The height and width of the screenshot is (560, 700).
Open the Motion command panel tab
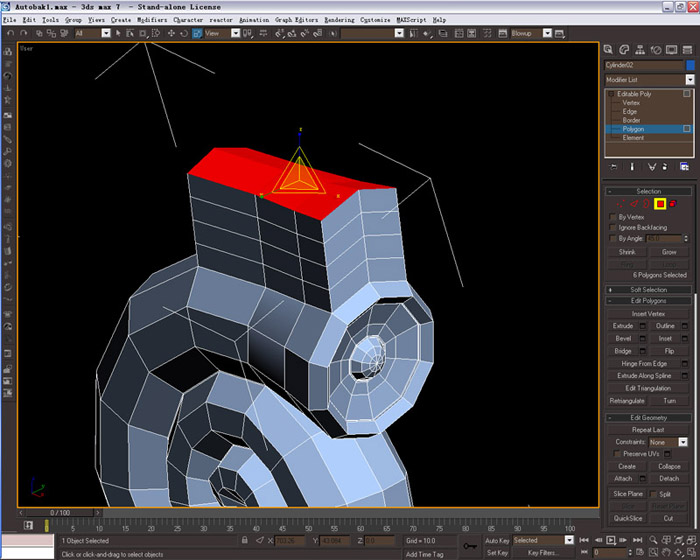pyautogui.click(x=655, y=50)
